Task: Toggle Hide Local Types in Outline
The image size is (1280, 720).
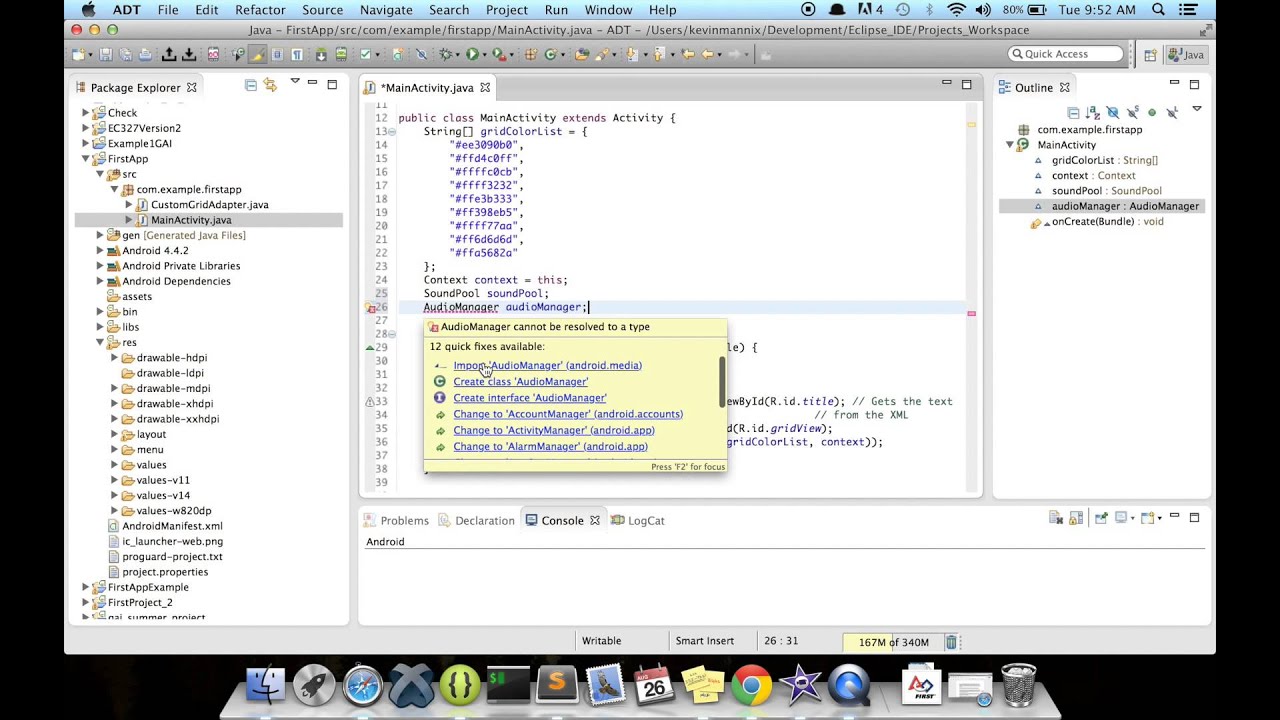Action: pyautogui.click(x=1172, y=112)
